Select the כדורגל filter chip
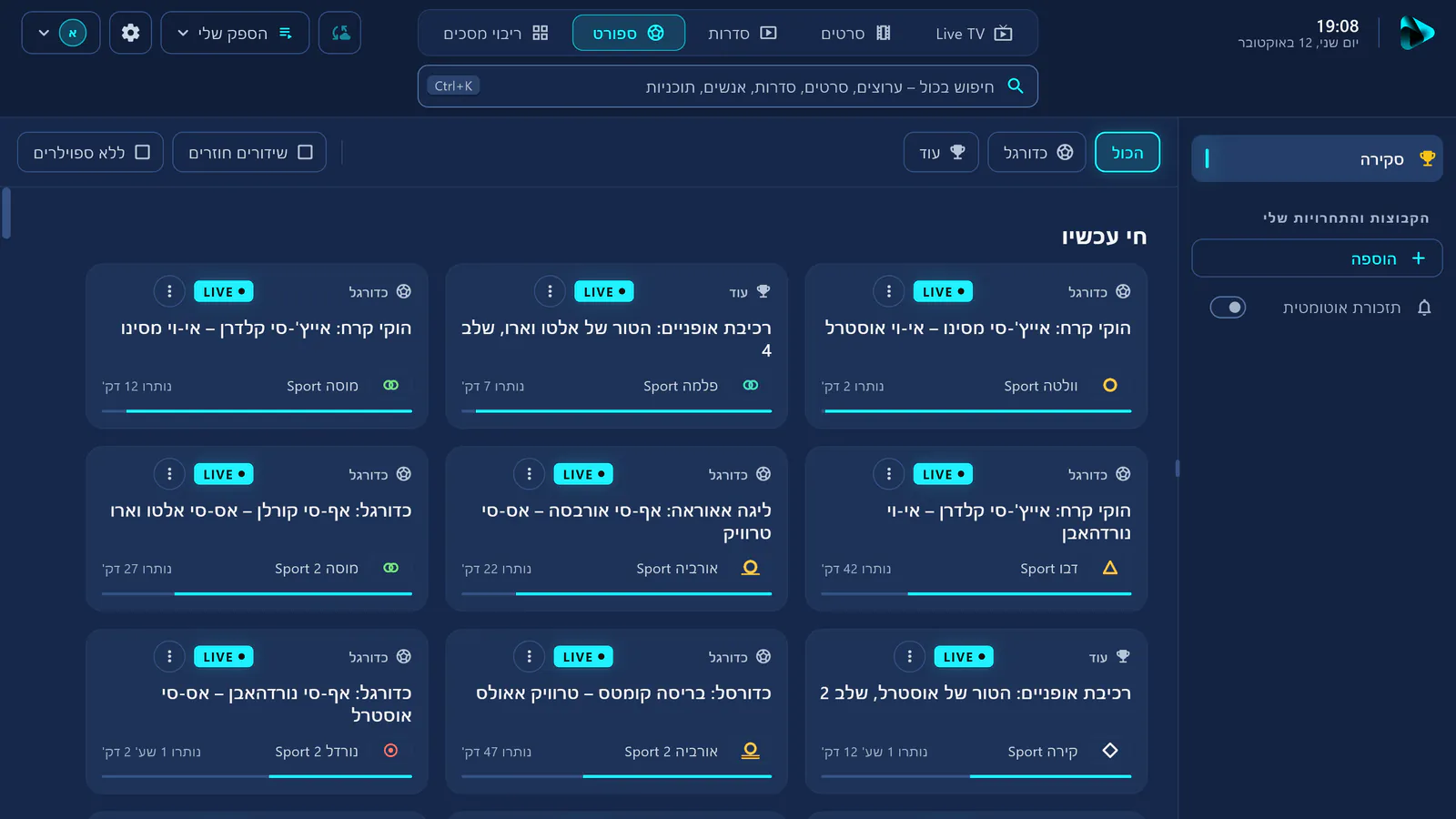 1037,152
